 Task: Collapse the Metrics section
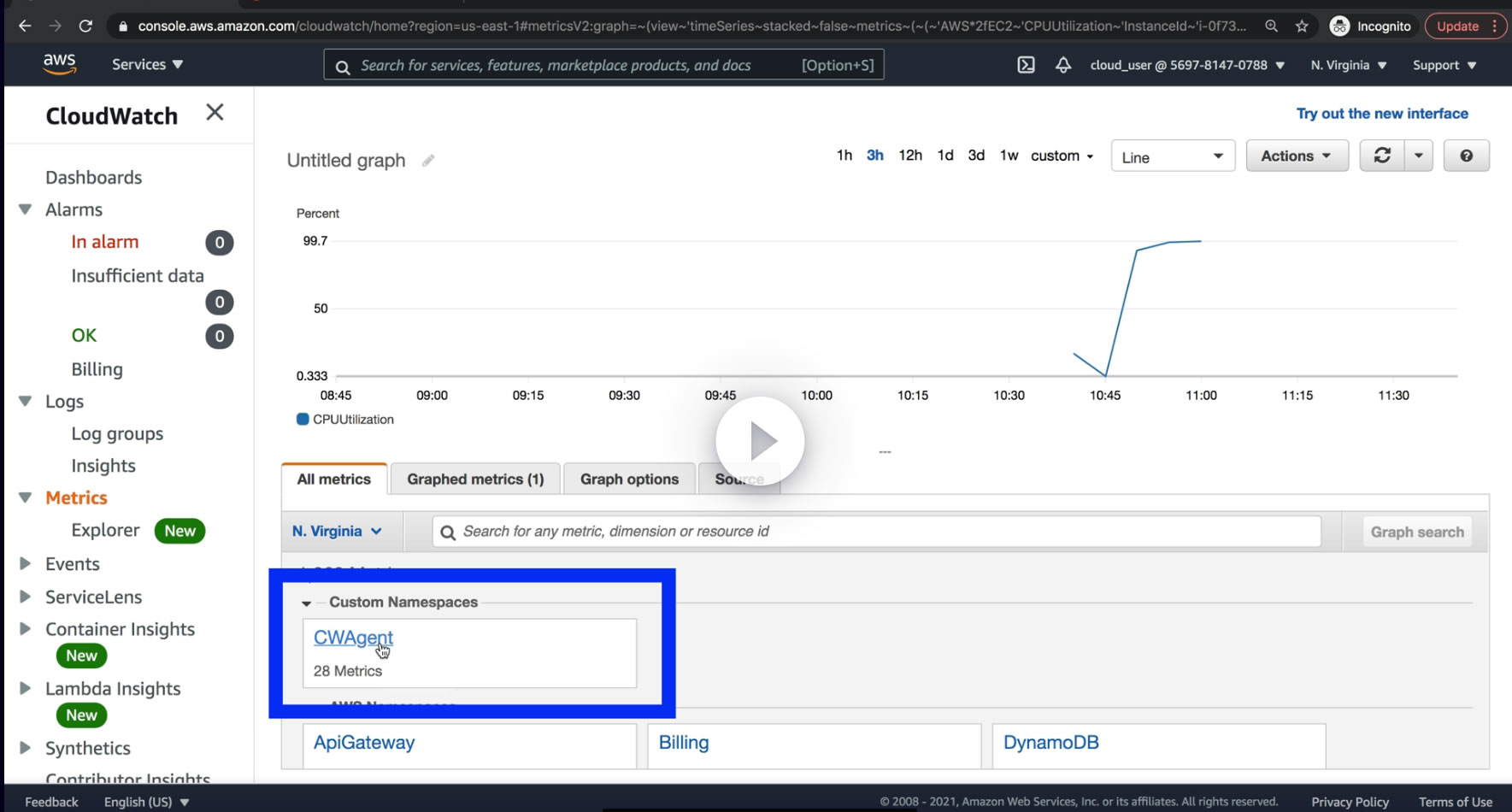tap(26, 497)
